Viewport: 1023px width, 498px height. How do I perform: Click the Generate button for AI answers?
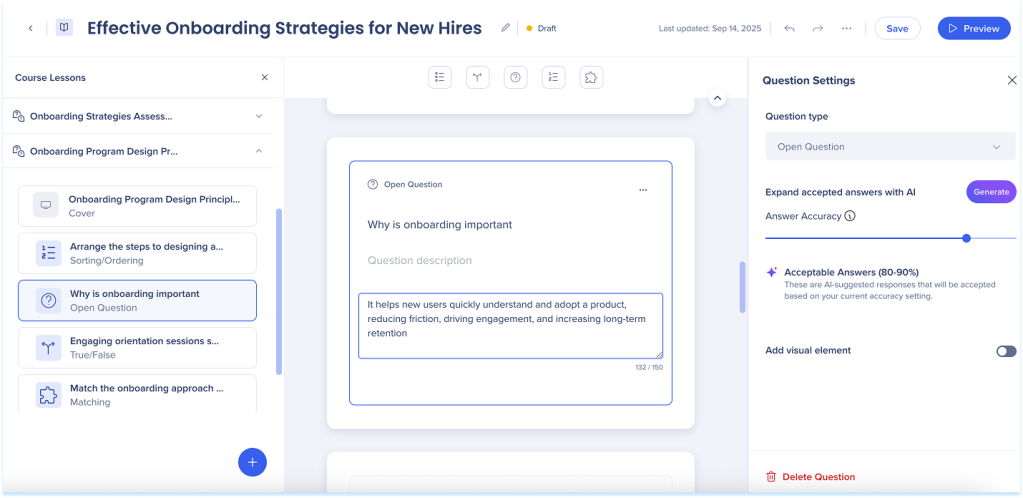990,192
